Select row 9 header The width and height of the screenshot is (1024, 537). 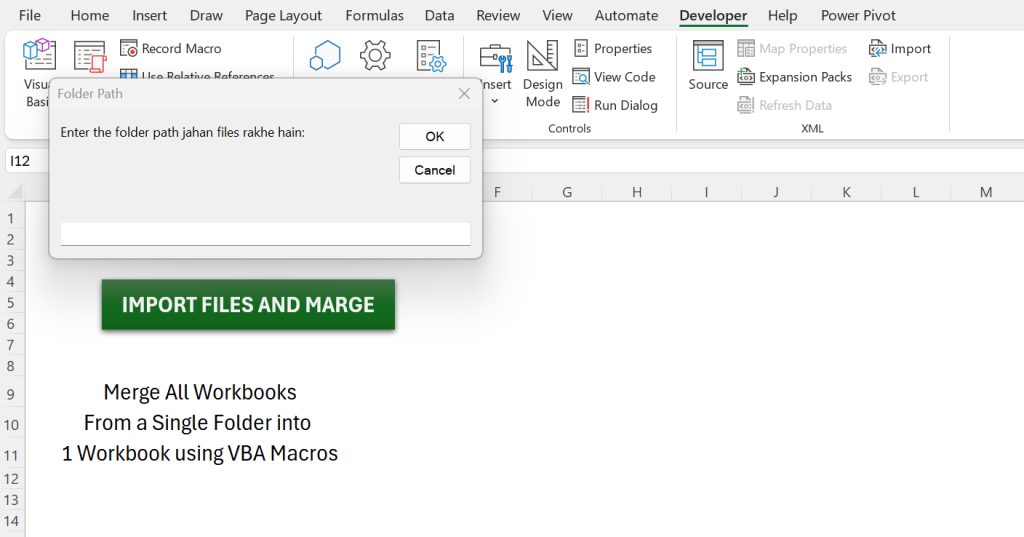point(11,394)
